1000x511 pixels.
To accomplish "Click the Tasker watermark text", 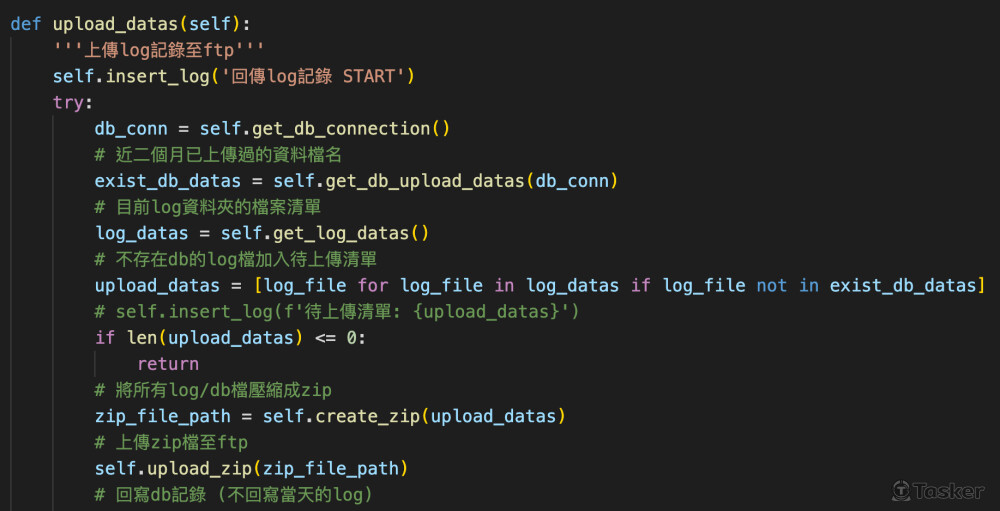I will (946, 490).
